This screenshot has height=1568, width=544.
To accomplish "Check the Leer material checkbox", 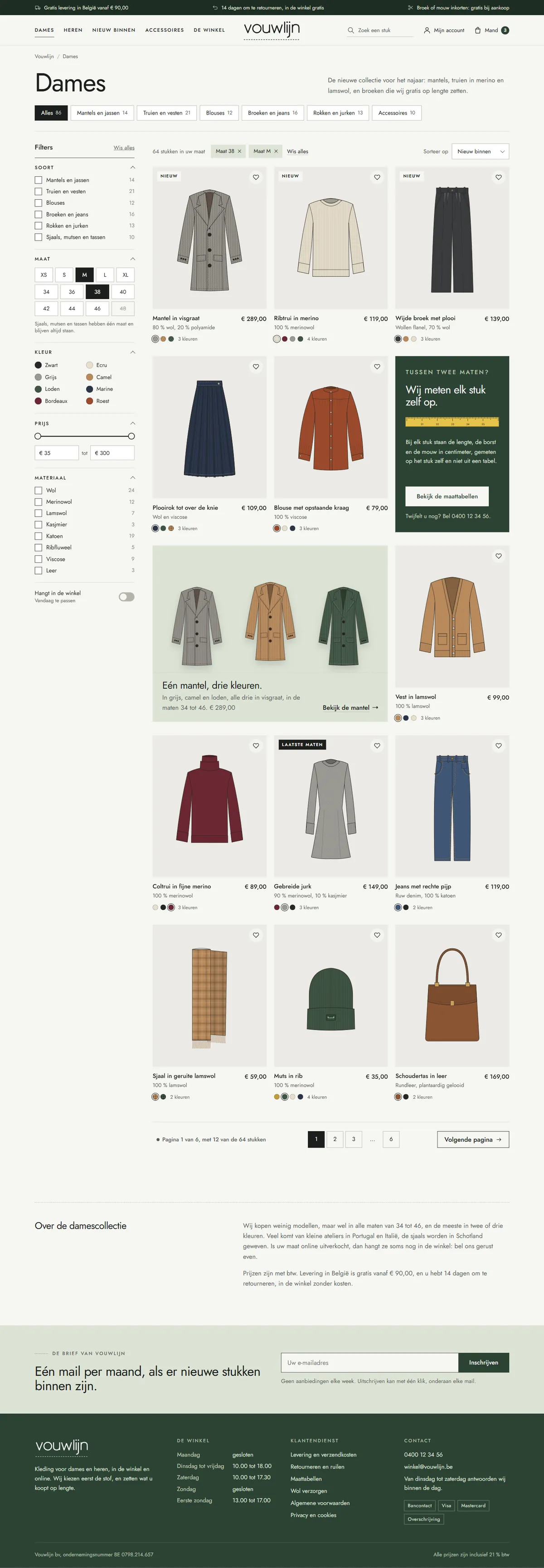I will [39, 570].
